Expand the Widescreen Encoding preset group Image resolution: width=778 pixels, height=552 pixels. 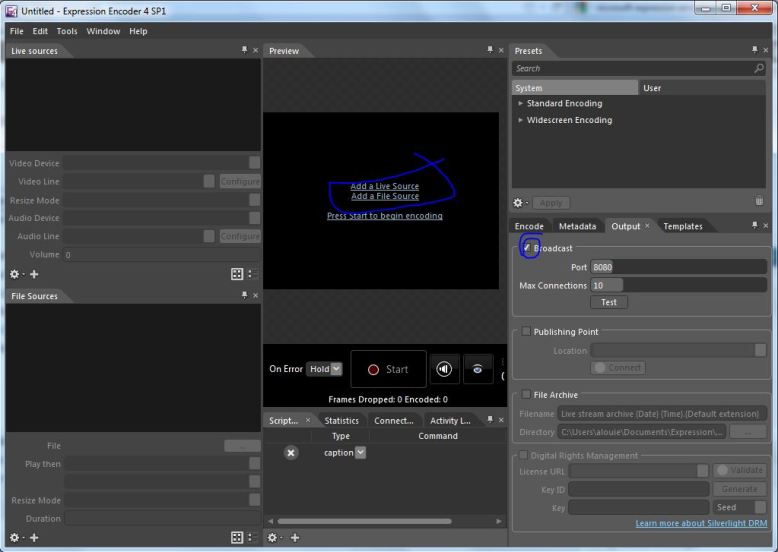click(x=521, y=121)
